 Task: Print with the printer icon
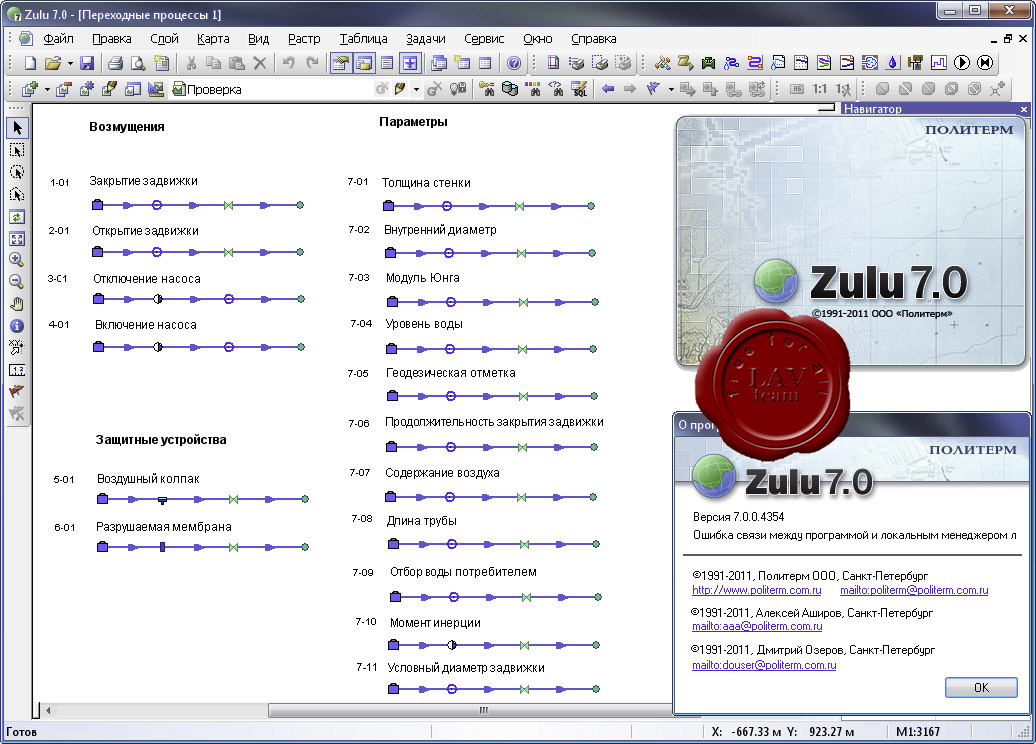point(115,63)
